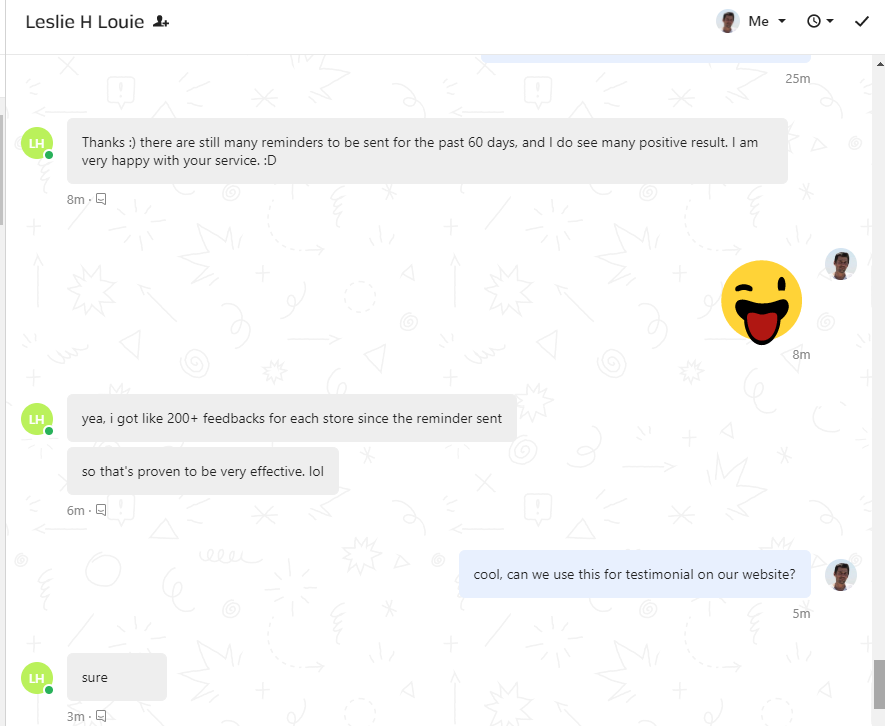Image resolution: width=885 pixels, height=726 pixels.
Task: Click the add contact icon beside Leslie H Louie
Action: [161, 21]
